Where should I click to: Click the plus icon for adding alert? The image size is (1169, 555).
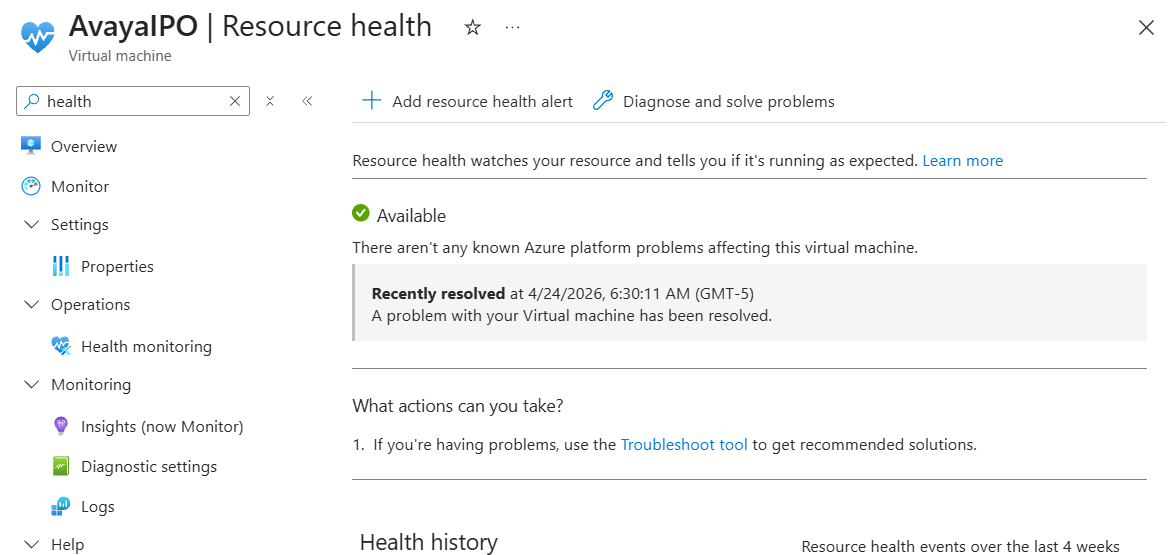[x=371, y=101]
